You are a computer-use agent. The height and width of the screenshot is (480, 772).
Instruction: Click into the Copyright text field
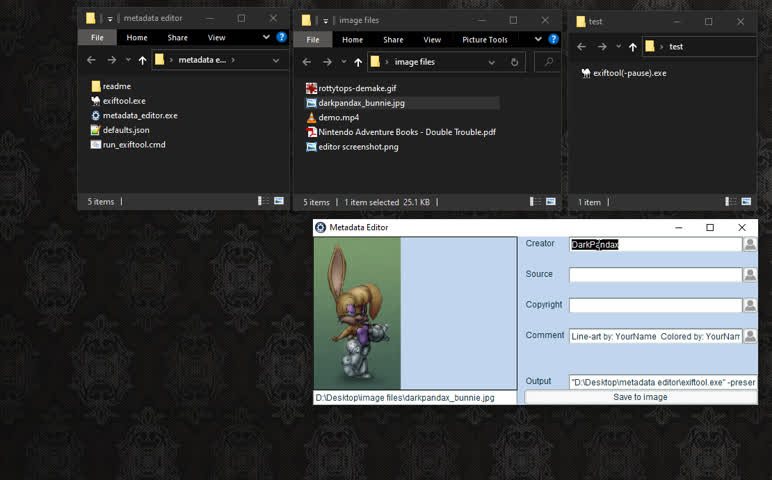click(654, 305)
